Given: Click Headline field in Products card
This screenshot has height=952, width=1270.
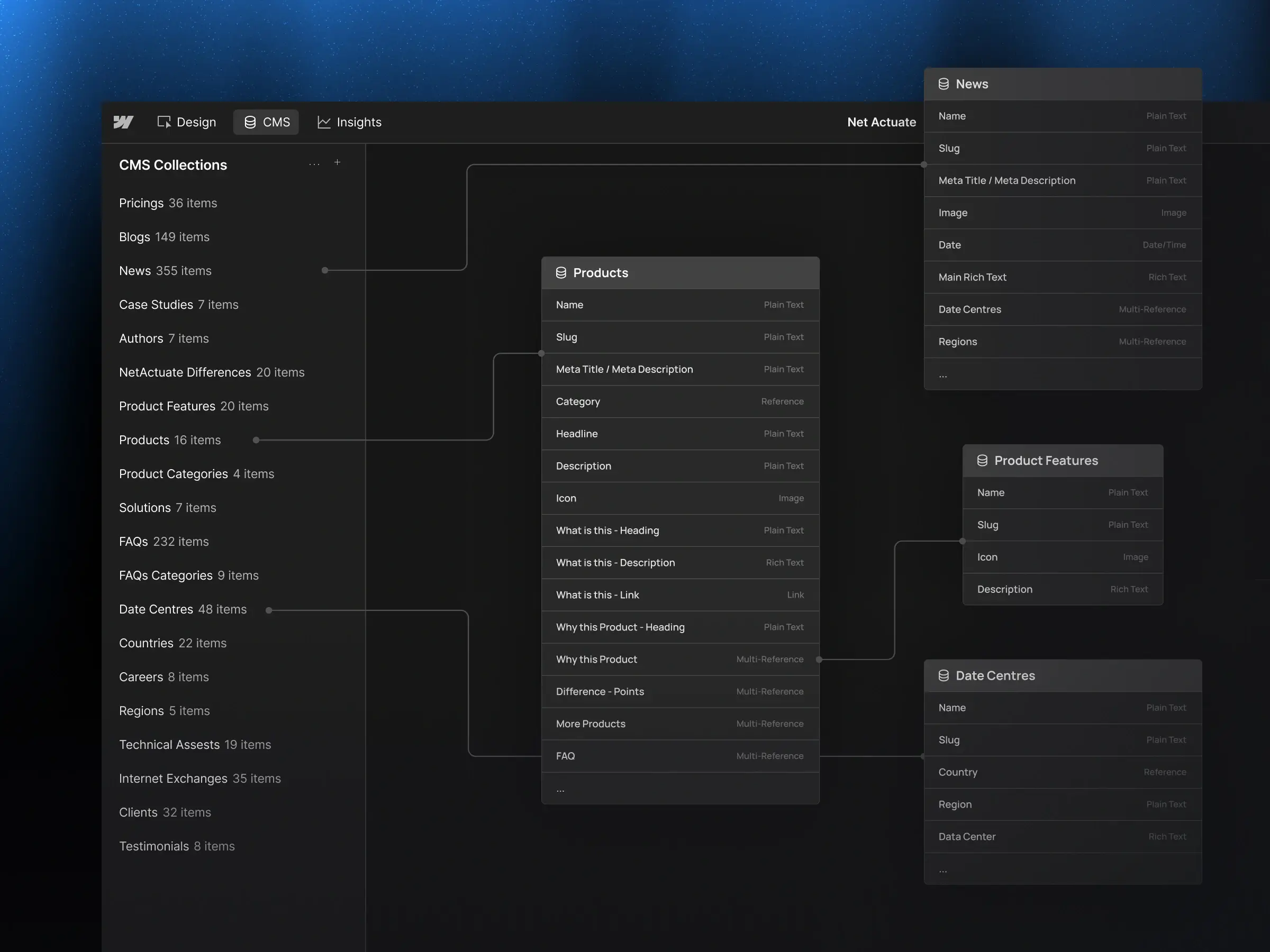Looking at the screenshot, I should tap(681, 434).
